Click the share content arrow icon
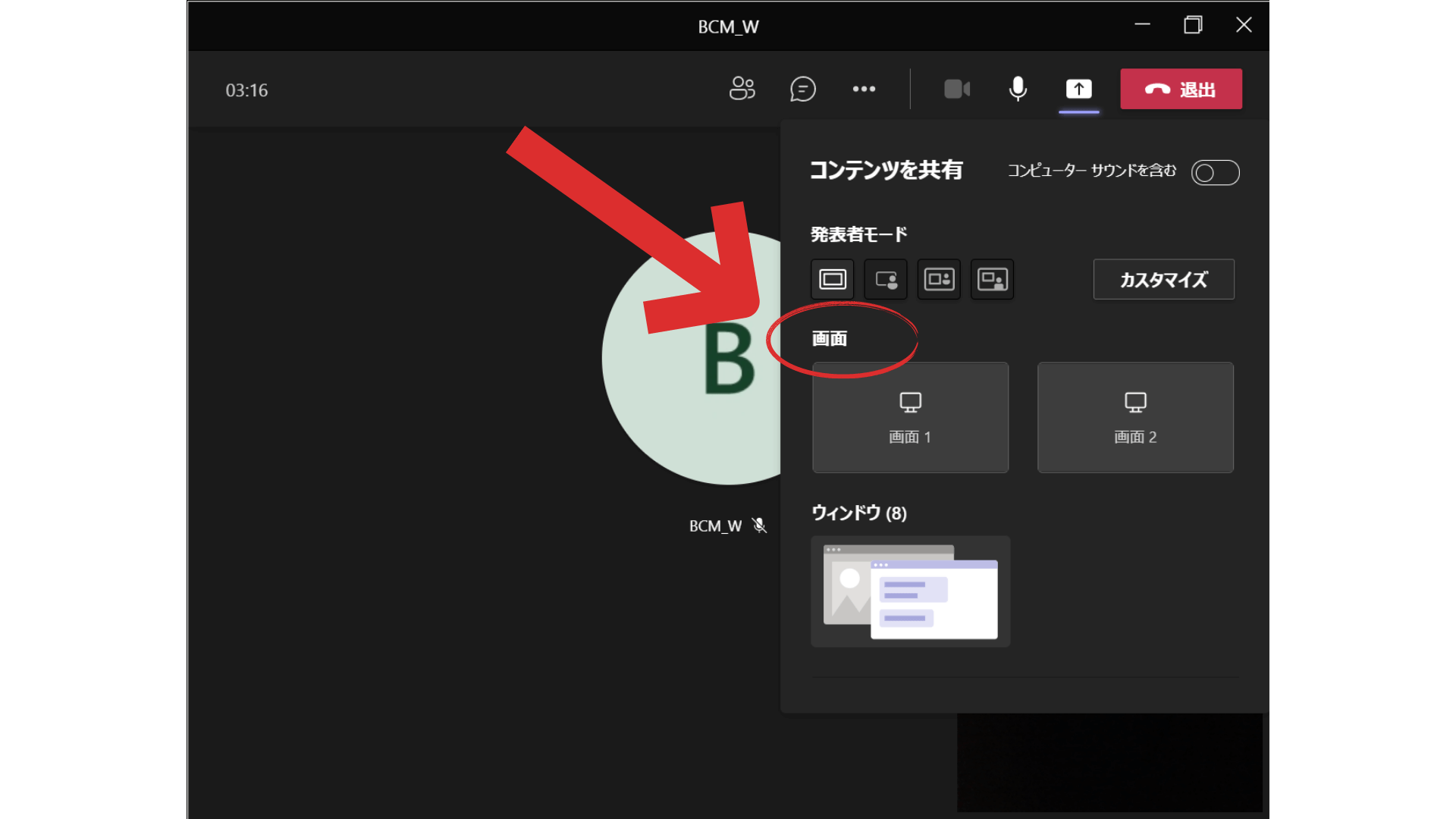This screenshot has width=1456, height=819. click(1078, 89)
